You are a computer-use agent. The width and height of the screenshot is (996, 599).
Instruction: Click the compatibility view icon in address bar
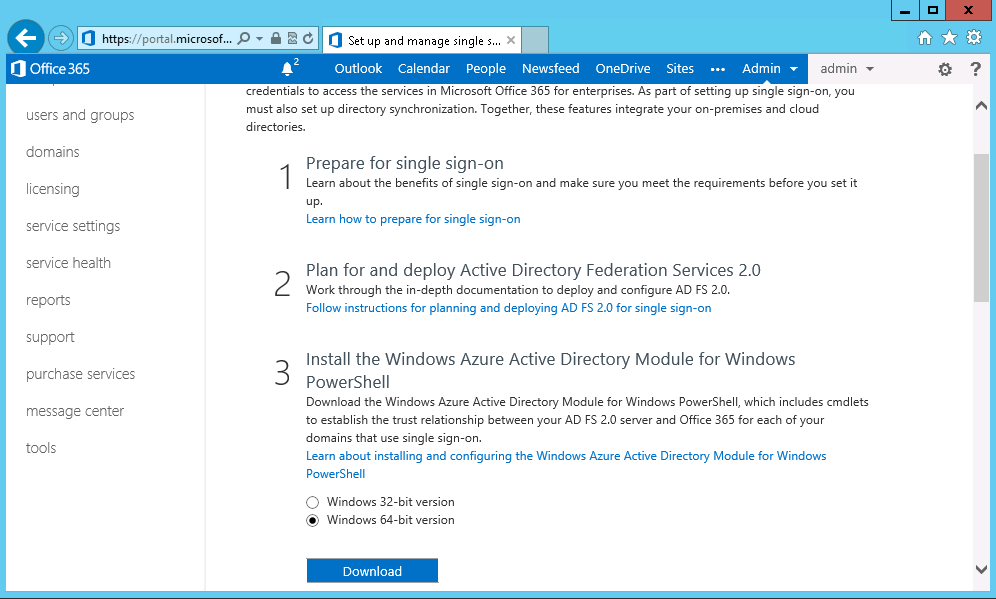coord(292,39)
